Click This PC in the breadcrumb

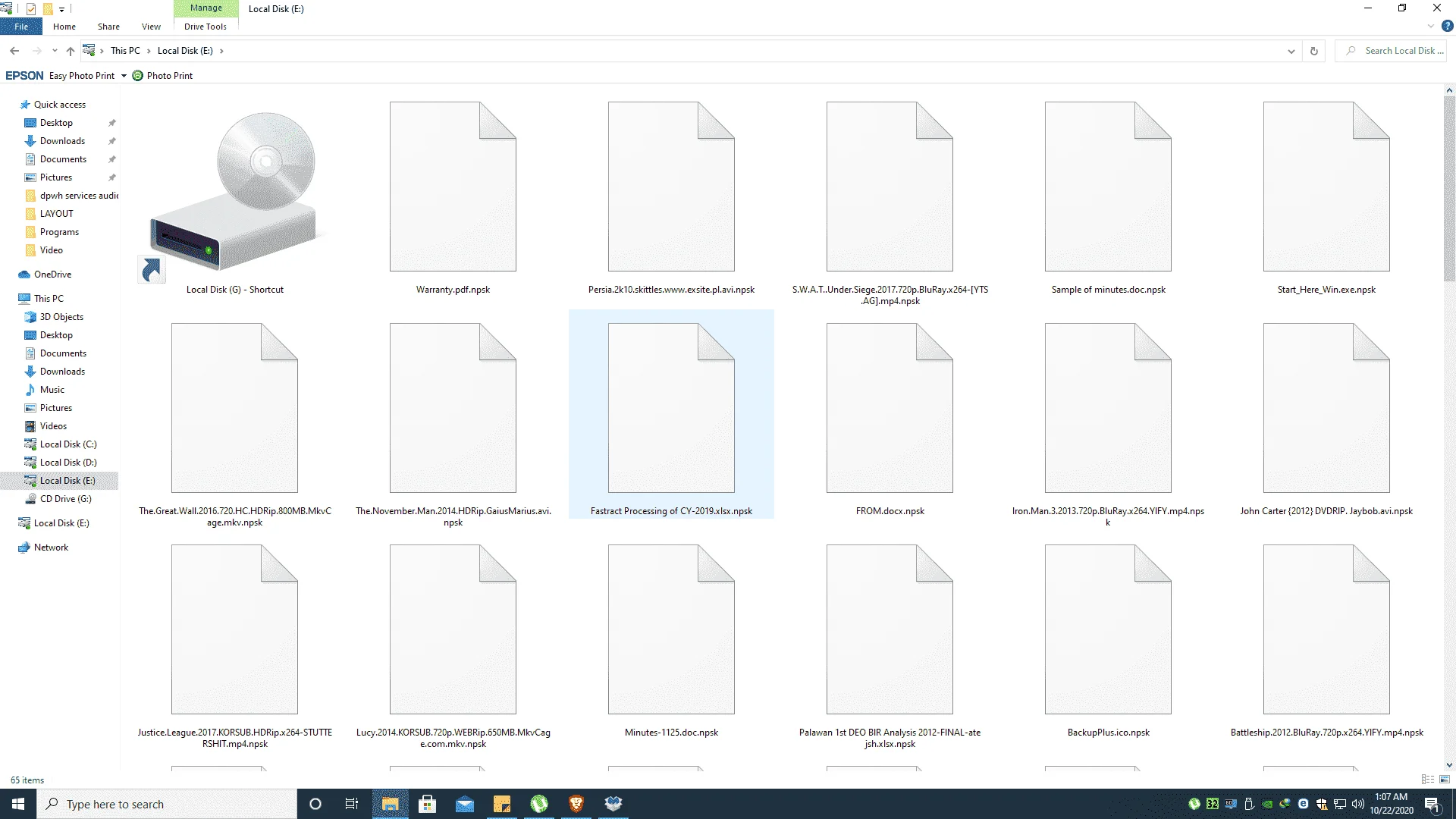click(125, 51)
